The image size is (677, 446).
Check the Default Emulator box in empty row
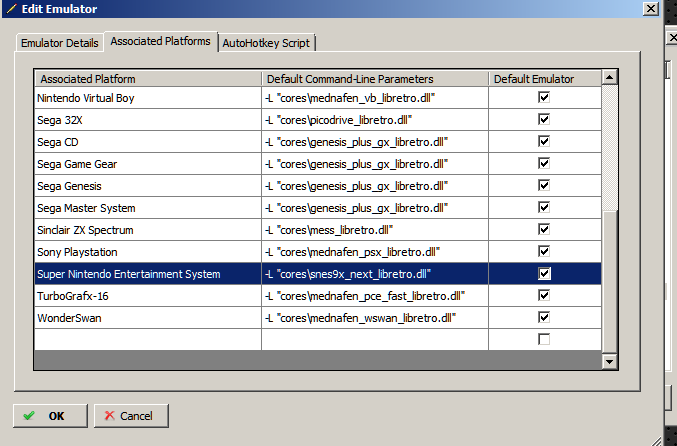[544, 339]
